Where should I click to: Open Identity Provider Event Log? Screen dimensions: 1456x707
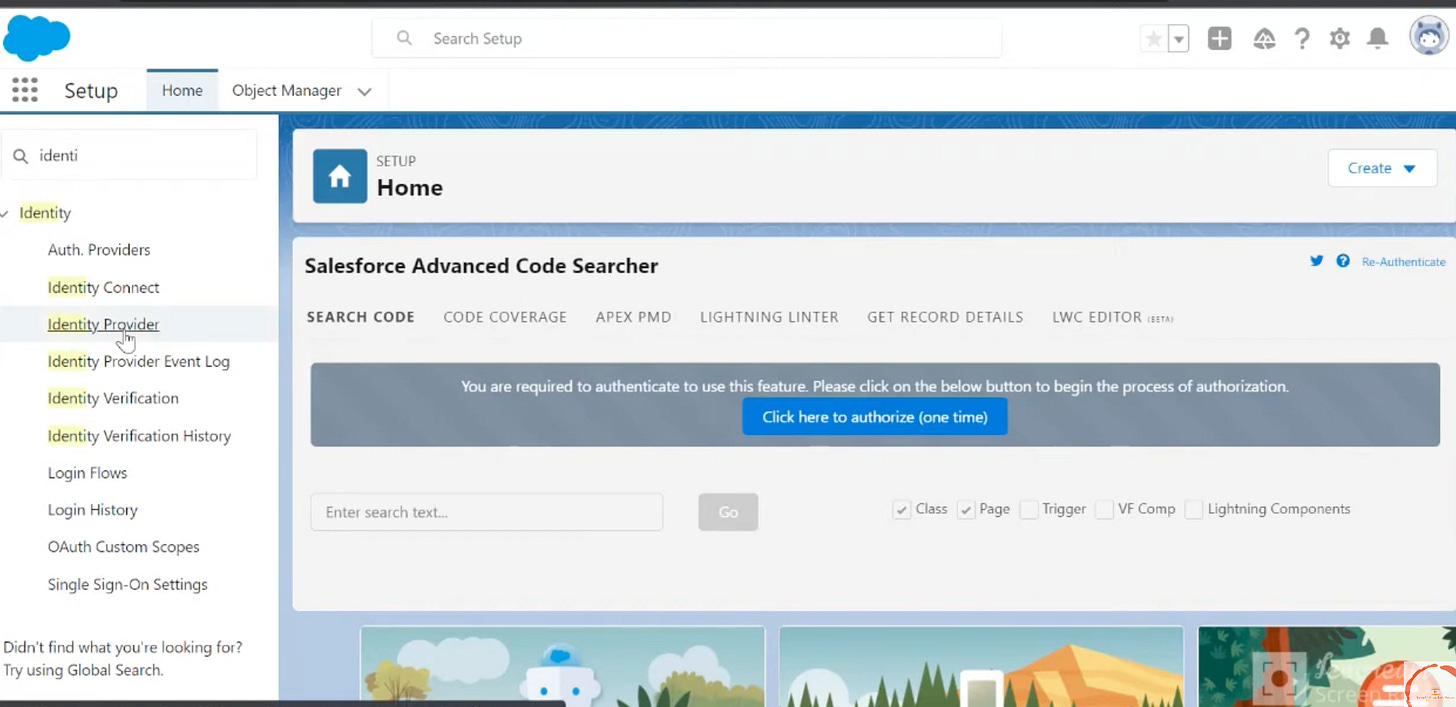coord(139,361)
